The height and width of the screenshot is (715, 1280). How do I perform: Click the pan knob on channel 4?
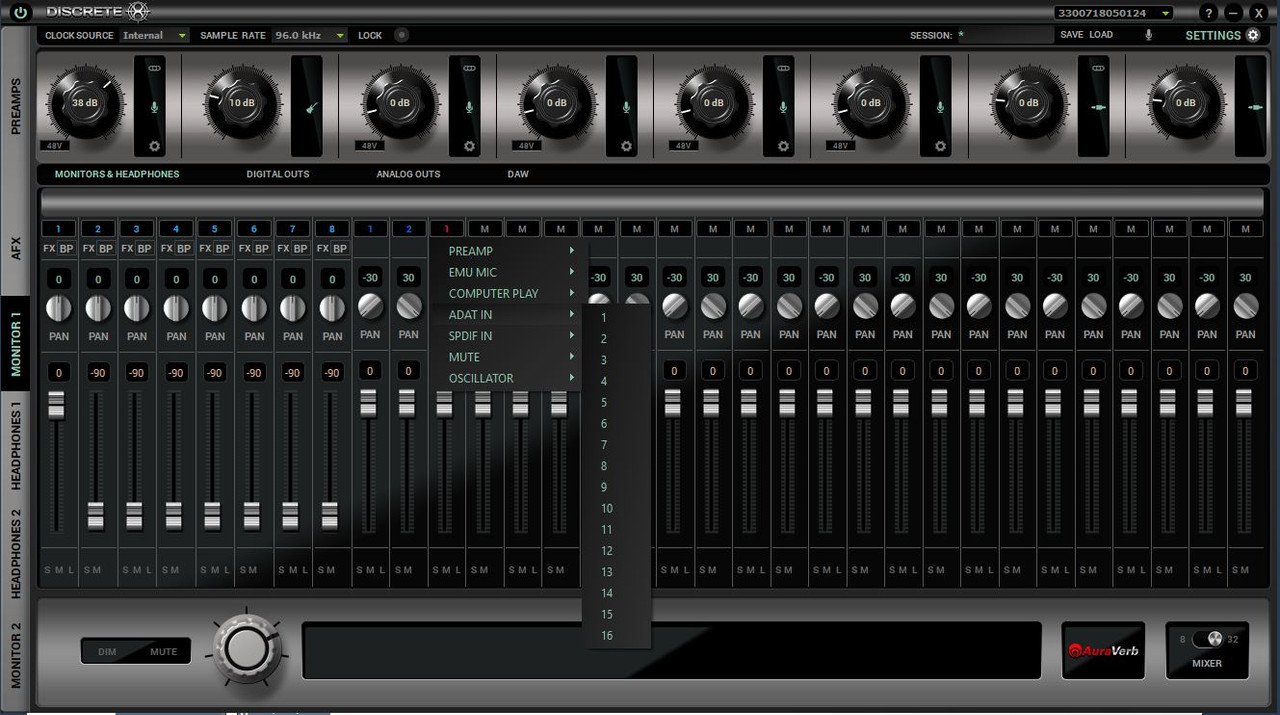(x=176, y=308)
